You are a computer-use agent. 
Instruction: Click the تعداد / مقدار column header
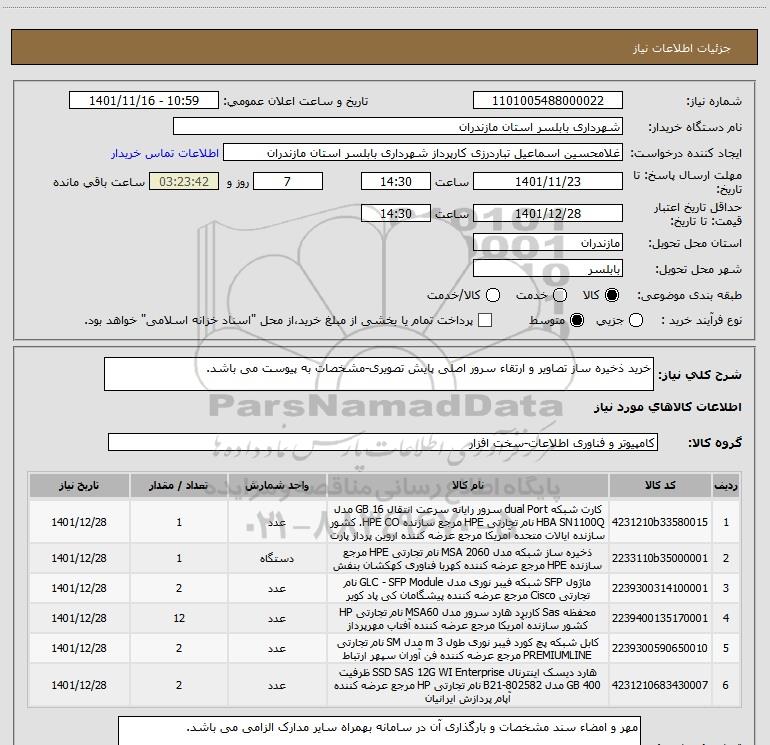coord(179,486)
